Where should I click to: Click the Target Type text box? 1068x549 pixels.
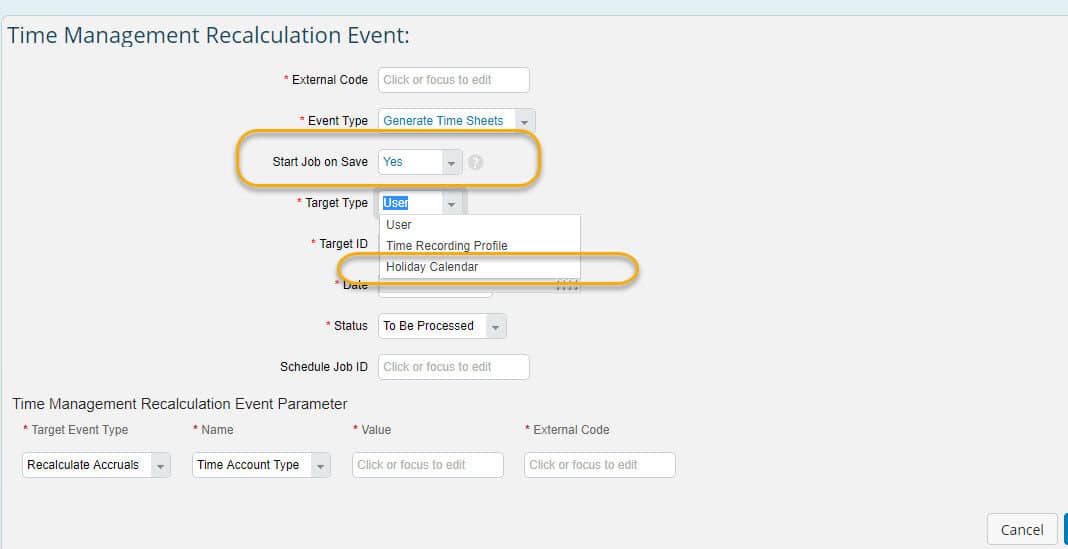[x=409, y=203]
